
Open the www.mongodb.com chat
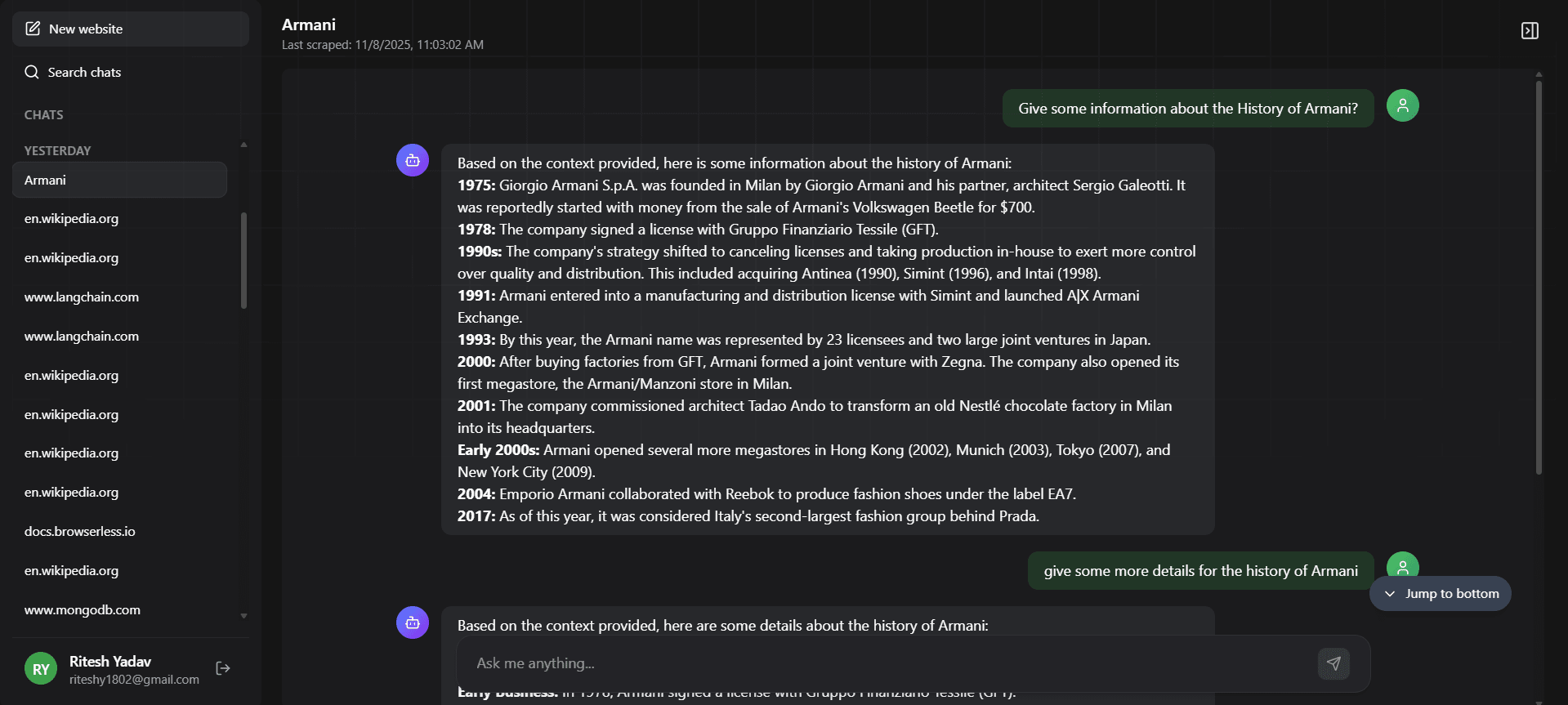pyautogui.click(x=83, y=609)
